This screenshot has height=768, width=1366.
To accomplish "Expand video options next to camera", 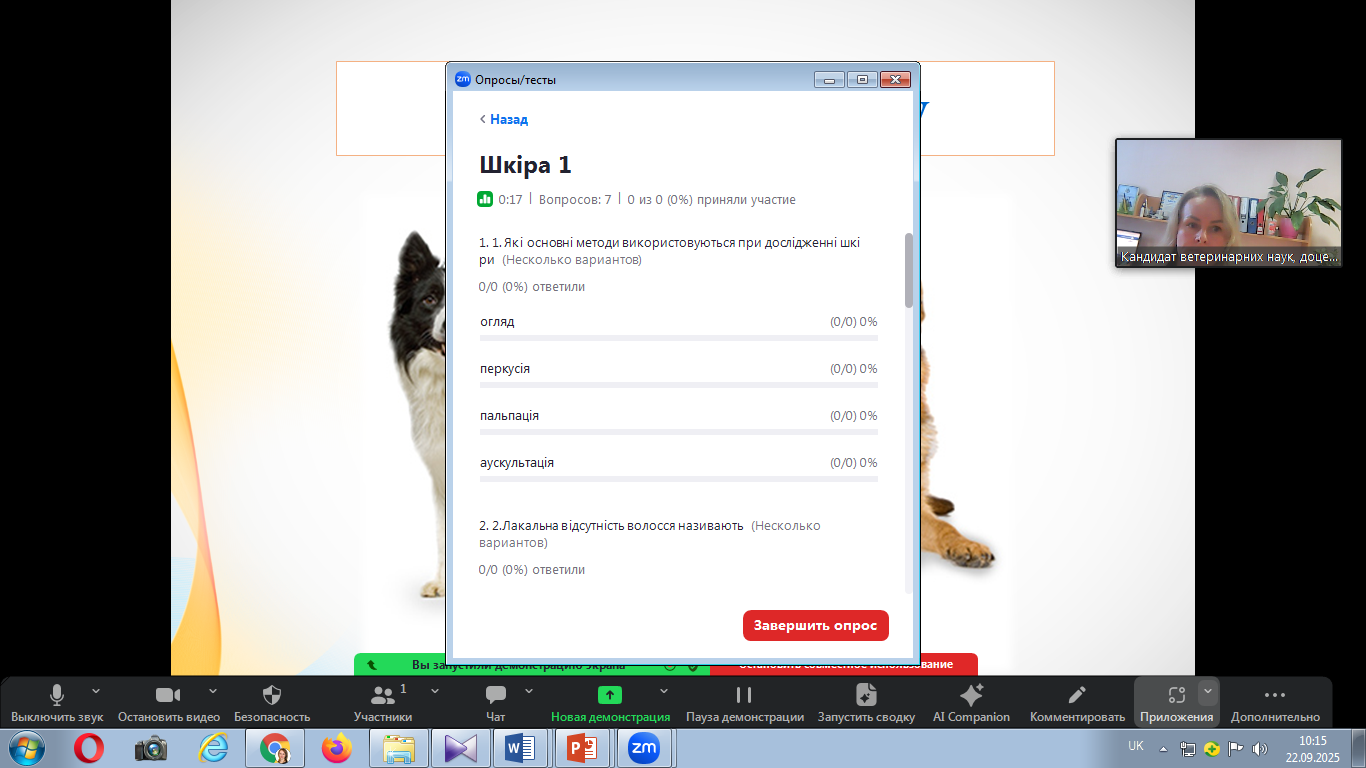I will point(213,691).
